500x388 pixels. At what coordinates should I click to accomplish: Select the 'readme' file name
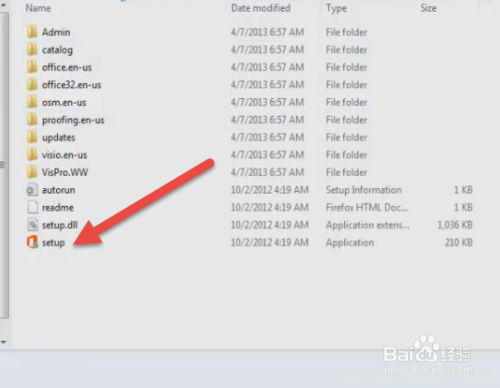pos(58,207)
